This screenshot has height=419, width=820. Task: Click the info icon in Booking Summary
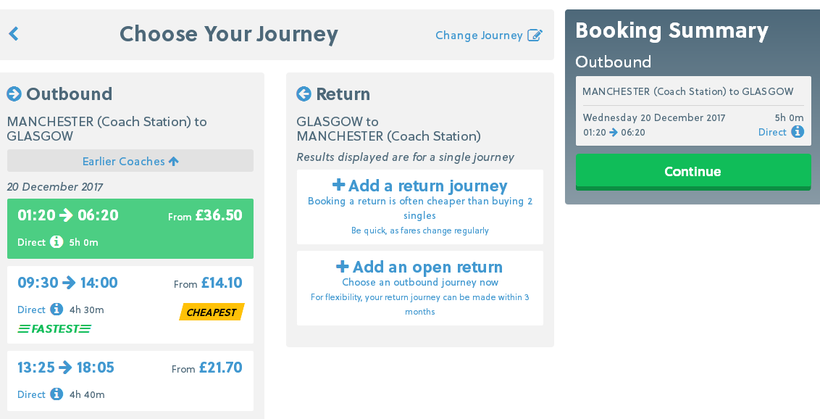click(798, 131)
